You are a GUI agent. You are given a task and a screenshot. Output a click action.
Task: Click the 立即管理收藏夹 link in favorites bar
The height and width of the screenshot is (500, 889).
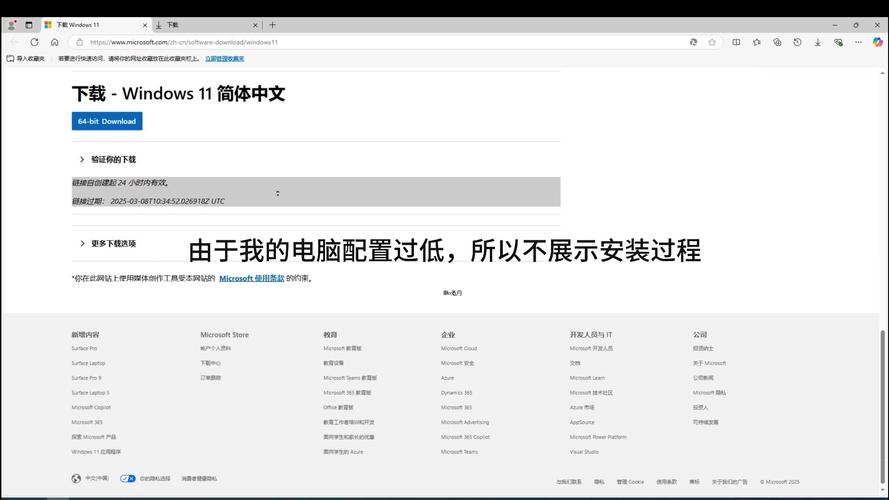pyautogui.click(x=225, y=58)
